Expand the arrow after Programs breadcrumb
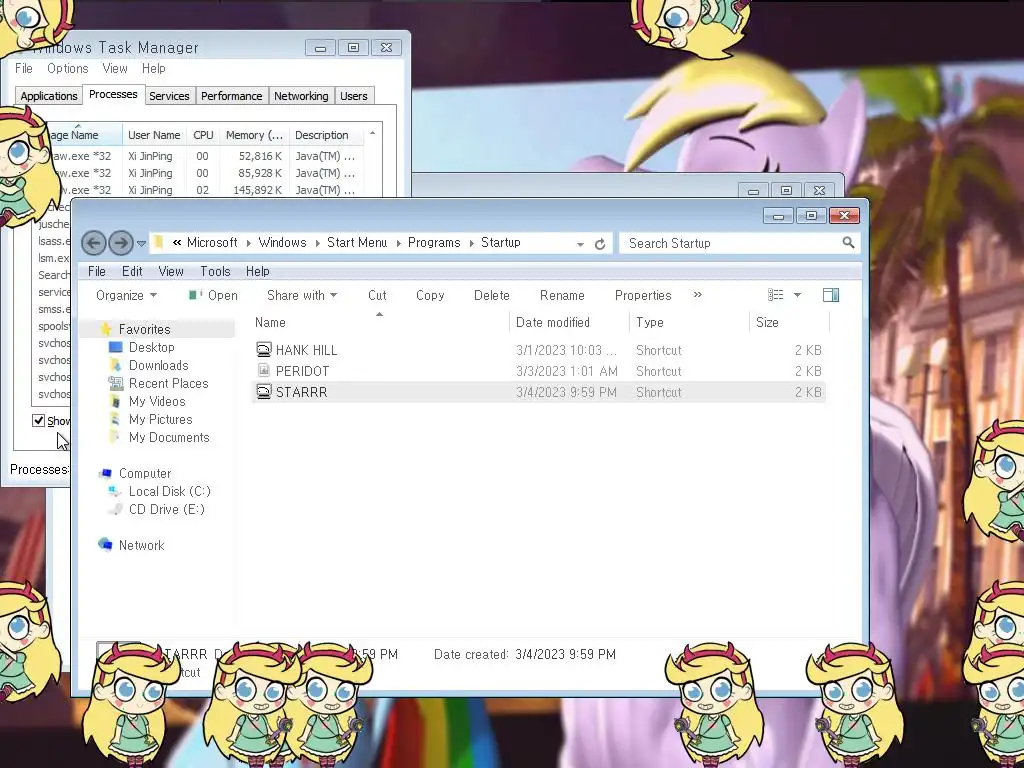Image resolution: width=1024 pixels, height=768 pixels. click(x=471, y=244)
